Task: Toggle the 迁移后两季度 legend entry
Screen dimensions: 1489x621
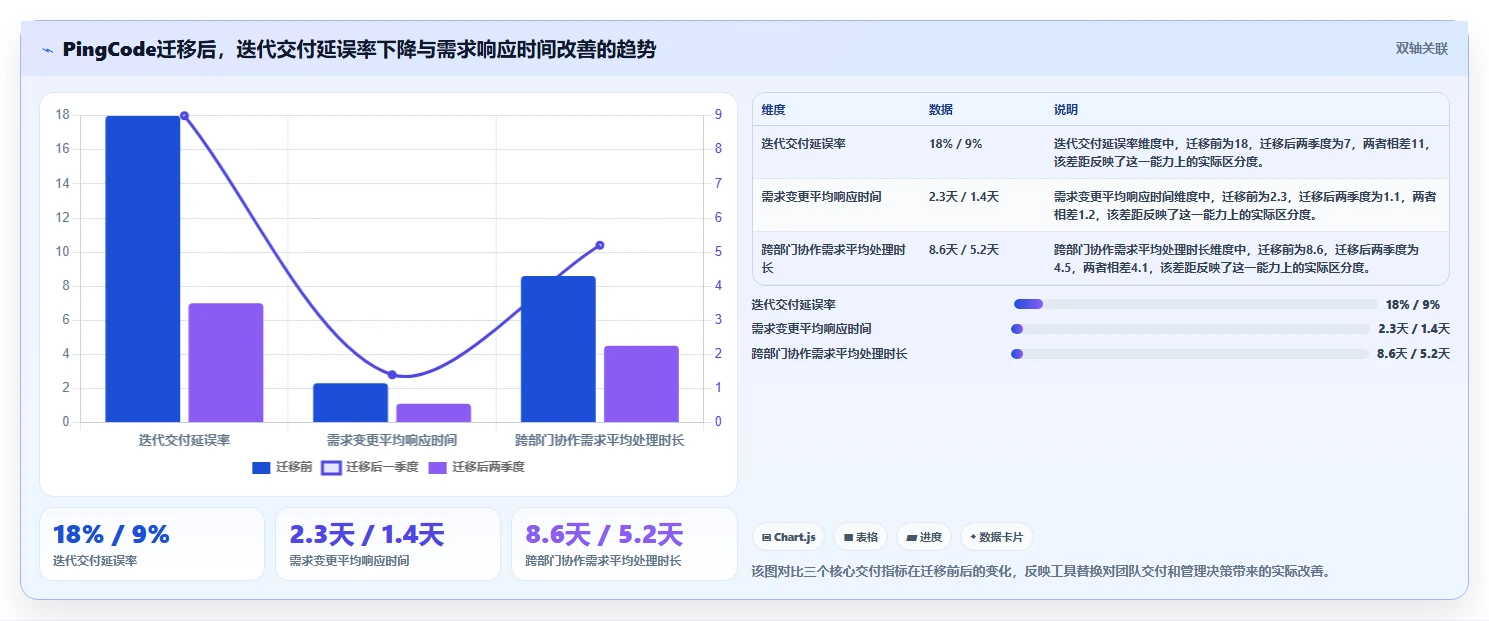Action: click(x=476, y=467)
